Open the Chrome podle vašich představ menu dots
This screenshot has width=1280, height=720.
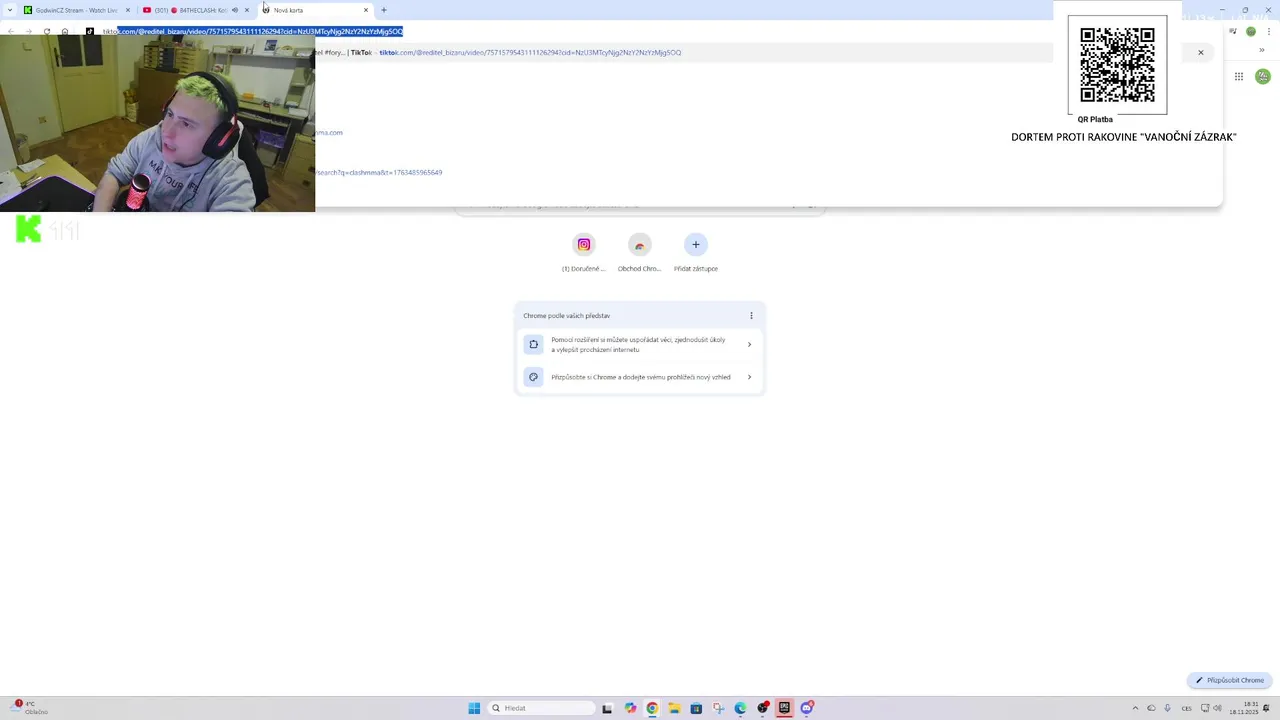click(751, 316)
